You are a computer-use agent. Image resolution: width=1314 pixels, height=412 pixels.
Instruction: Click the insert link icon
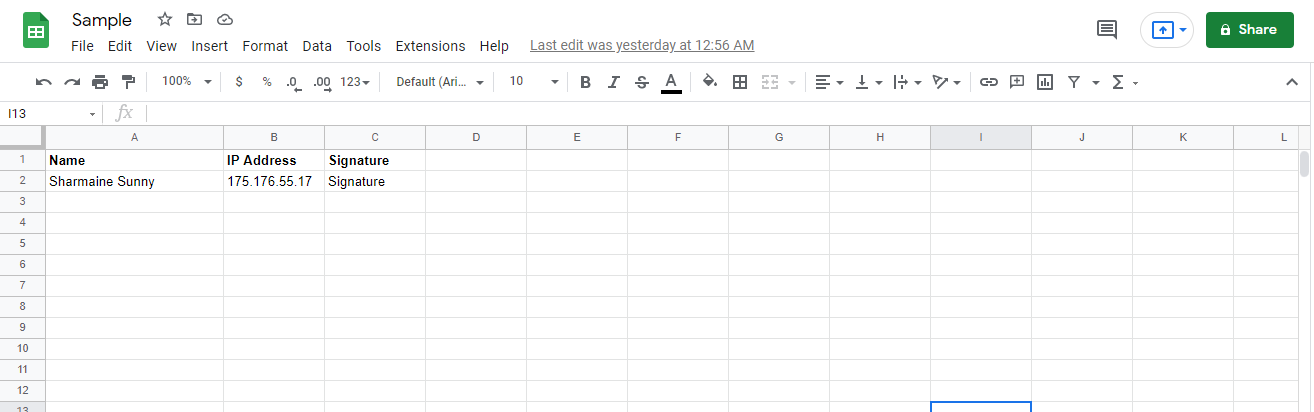coord(988,82)
